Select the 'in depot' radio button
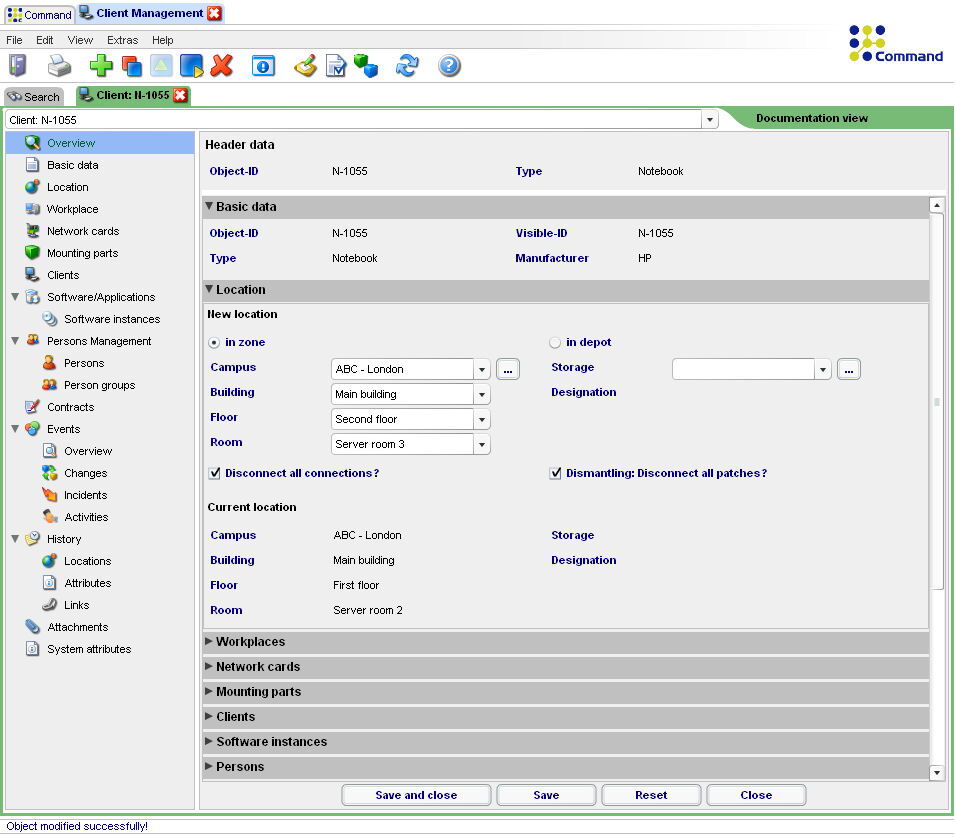This screenshot has width=955, height=837. 556,343
